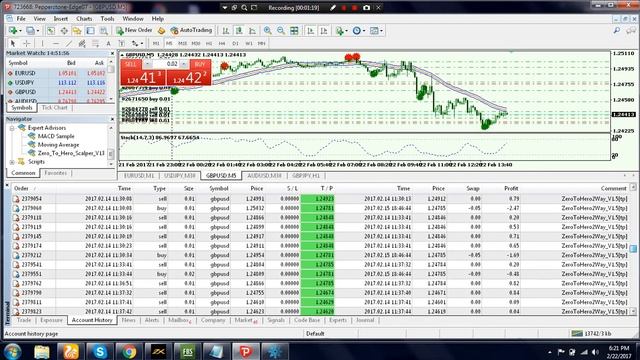Open the Charts menu
The height and width of the screenshot is (360, 640).
(84, 19)
